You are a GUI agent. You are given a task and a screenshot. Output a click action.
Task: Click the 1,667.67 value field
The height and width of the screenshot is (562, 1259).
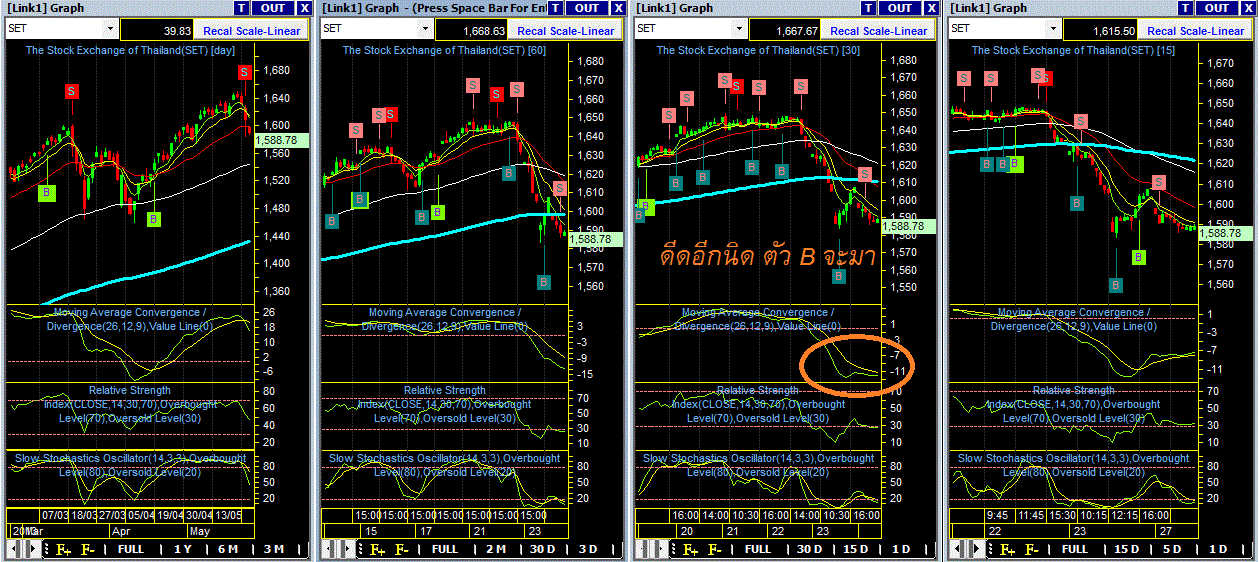coord(785,30)
